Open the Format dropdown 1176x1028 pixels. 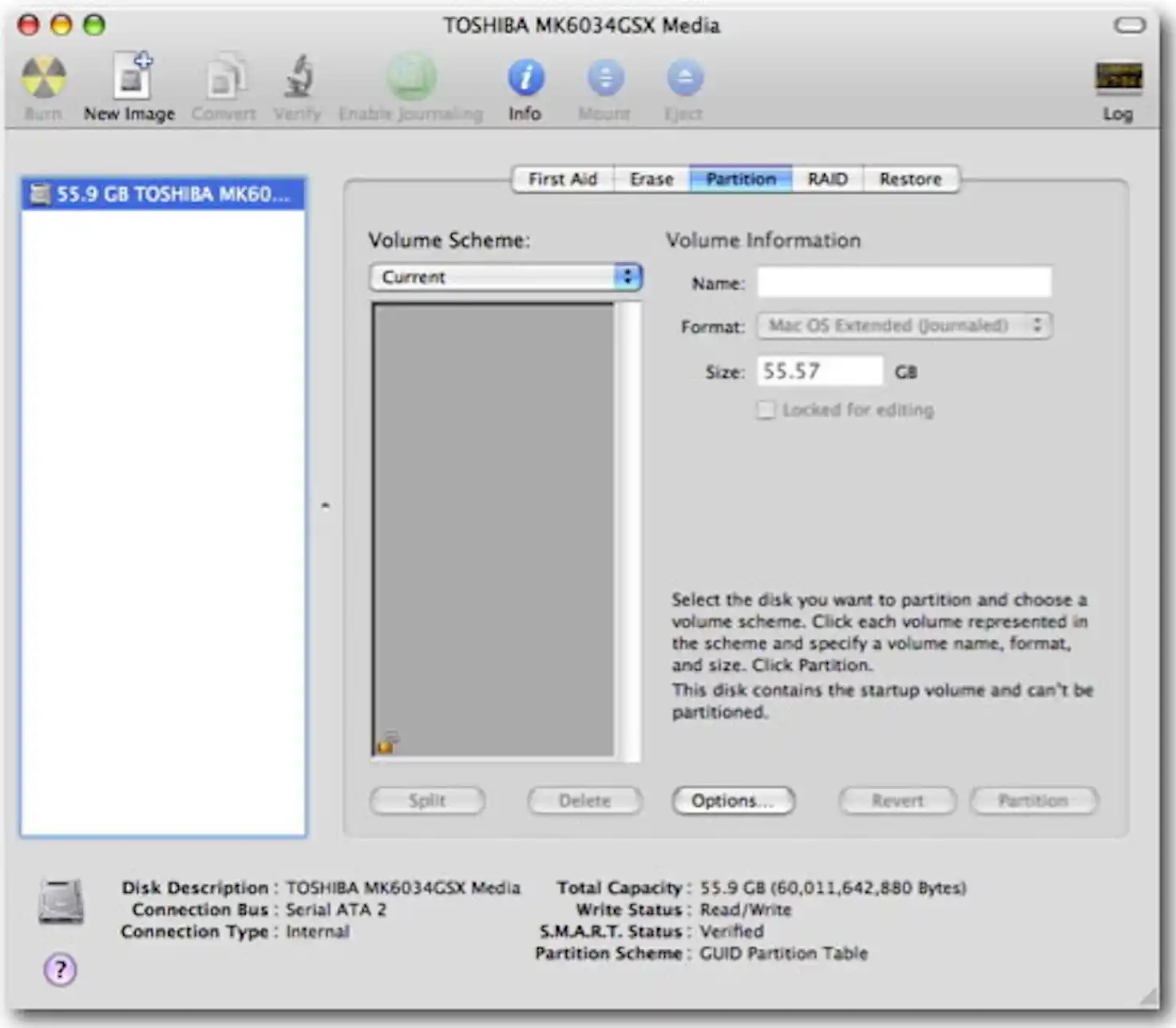(903, 325)
